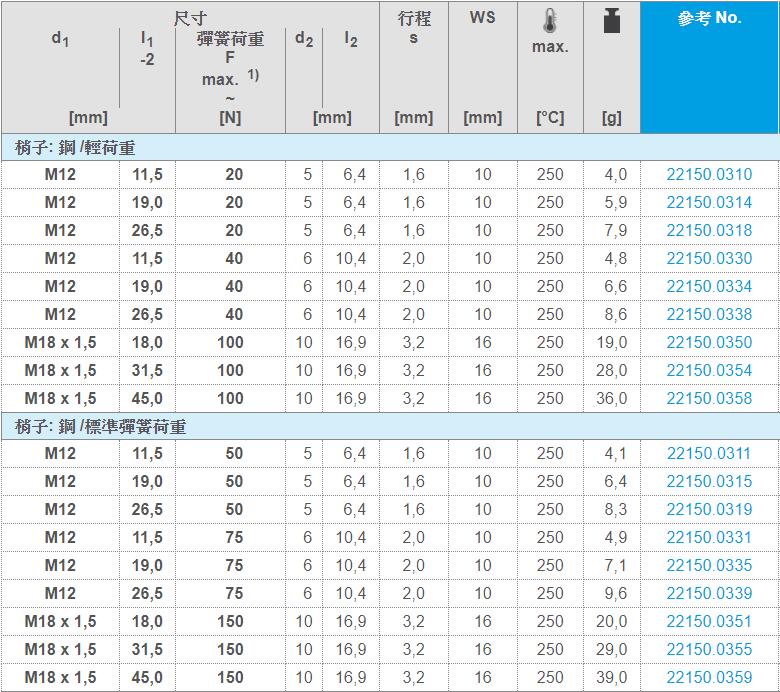The height and width of the screenshot is (692, 780).
Task: Follow the 22150.0330 link
Action: click(709, 259)
